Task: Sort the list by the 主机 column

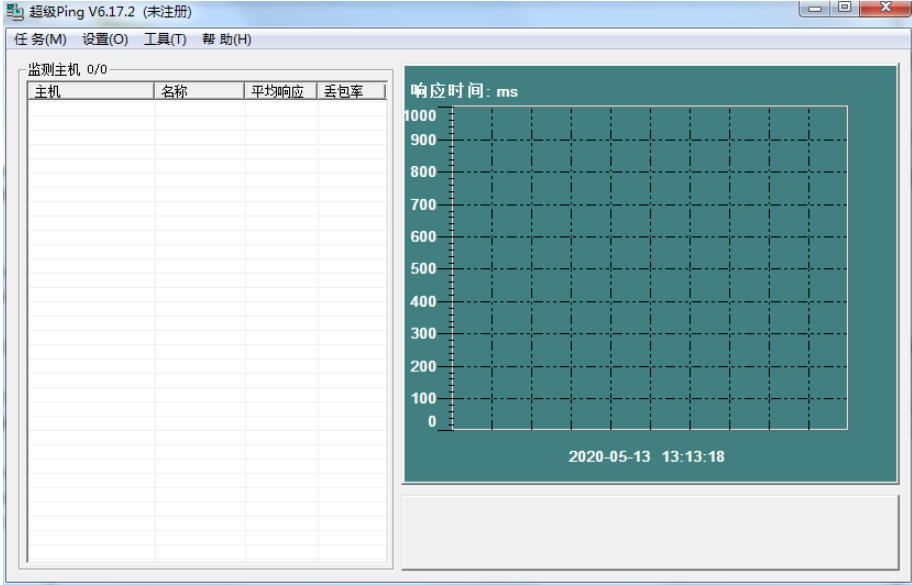Action: tap(90, 90)
